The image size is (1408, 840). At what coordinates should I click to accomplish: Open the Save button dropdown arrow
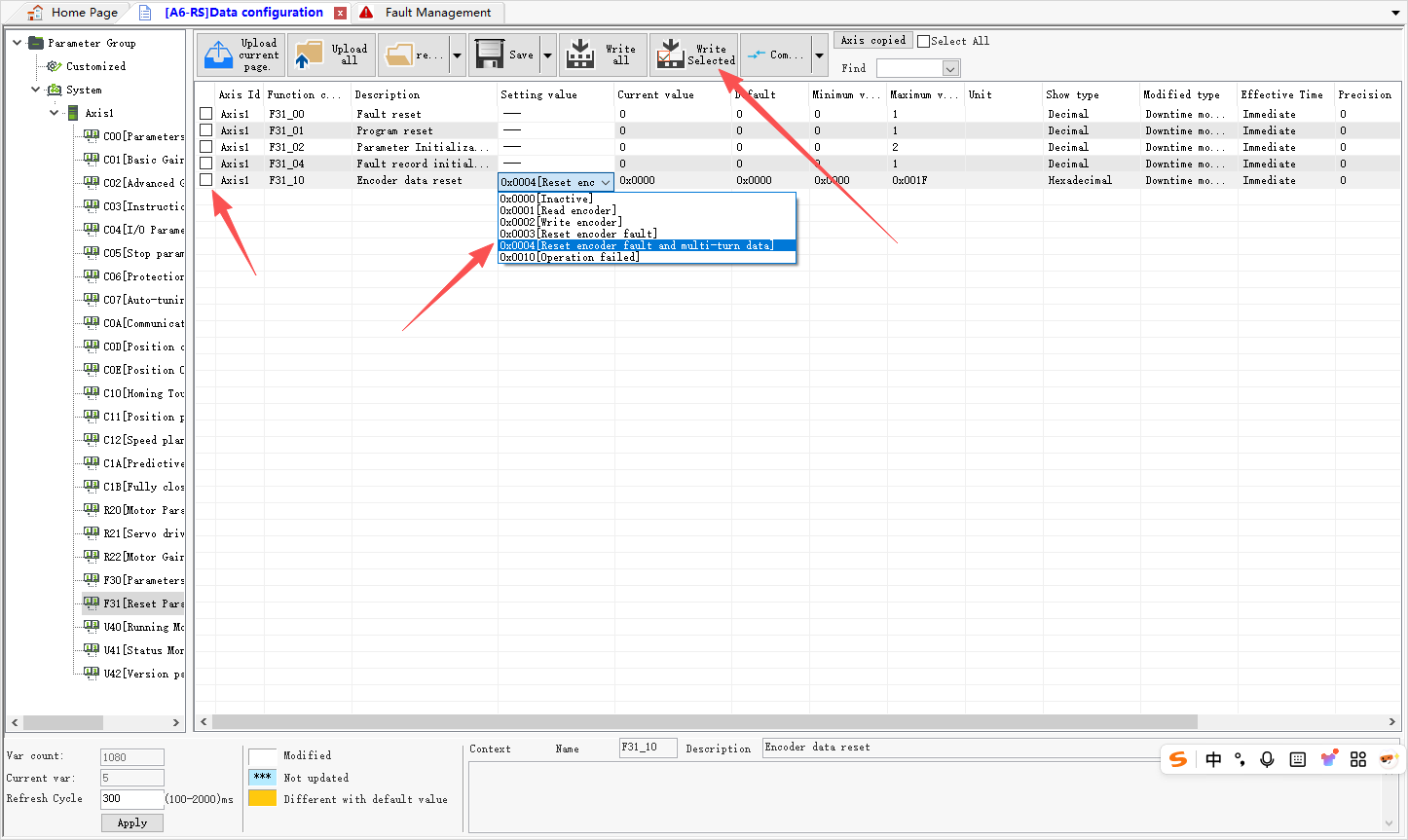point(547,55)
